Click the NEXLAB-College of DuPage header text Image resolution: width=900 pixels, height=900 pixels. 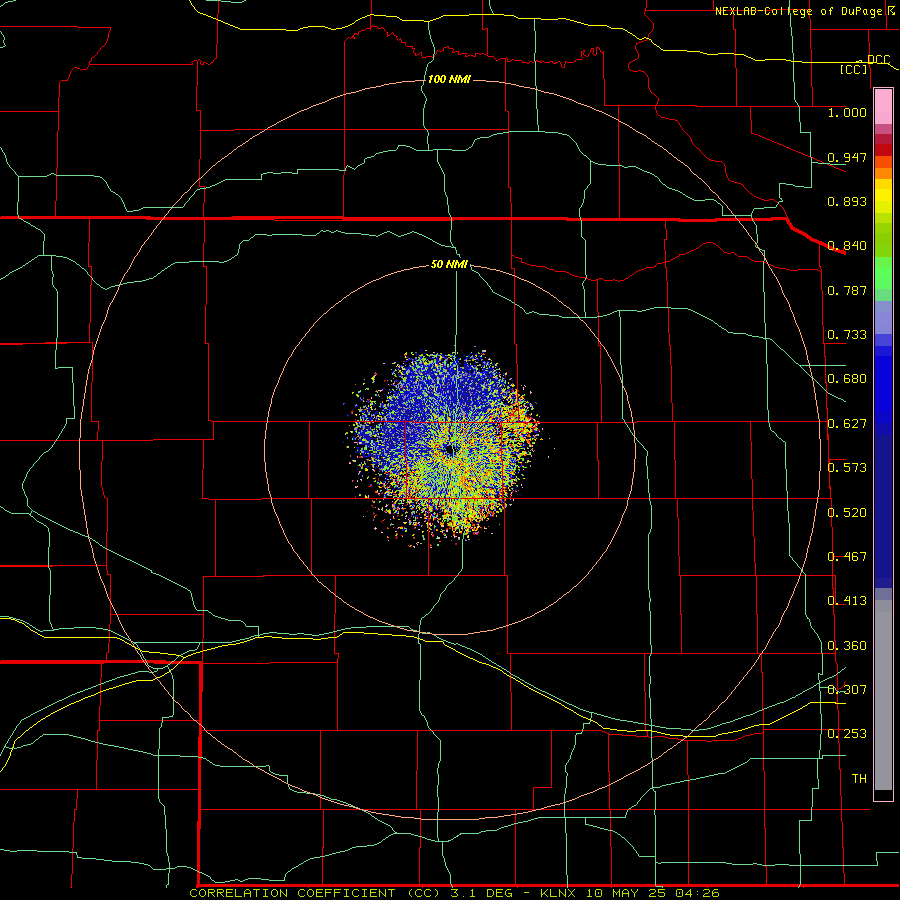[798, 11]
